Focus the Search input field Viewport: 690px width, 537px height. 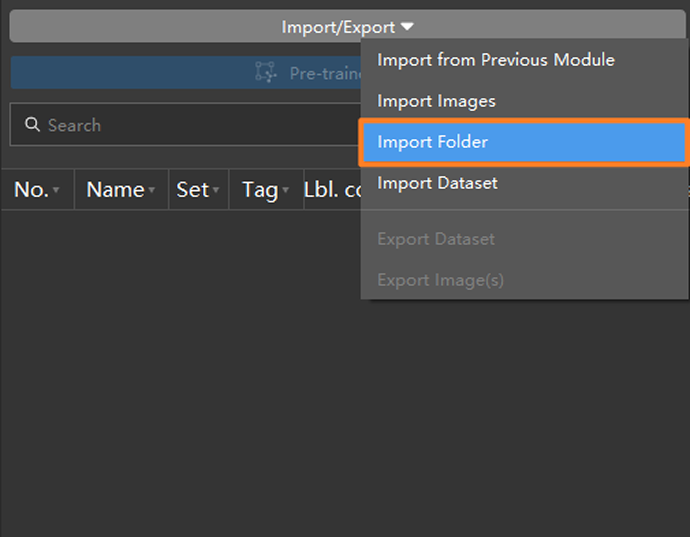coord(185,125)
